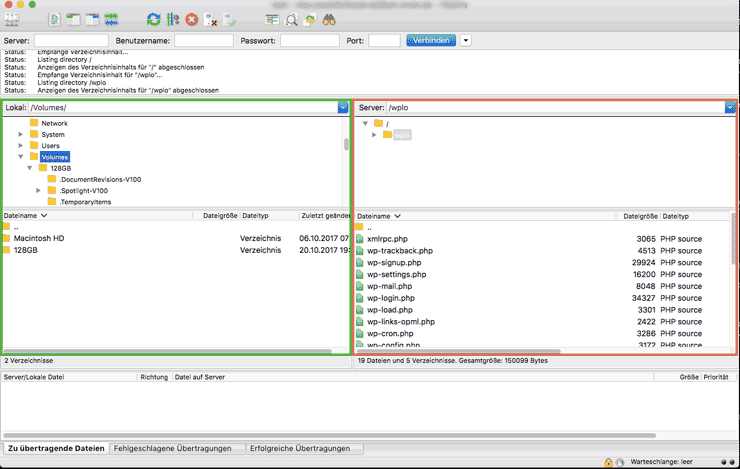Viewport: 740px width, 469px height.
Task: Sort remote files by Dateigröße column
Action: [640, 216]
